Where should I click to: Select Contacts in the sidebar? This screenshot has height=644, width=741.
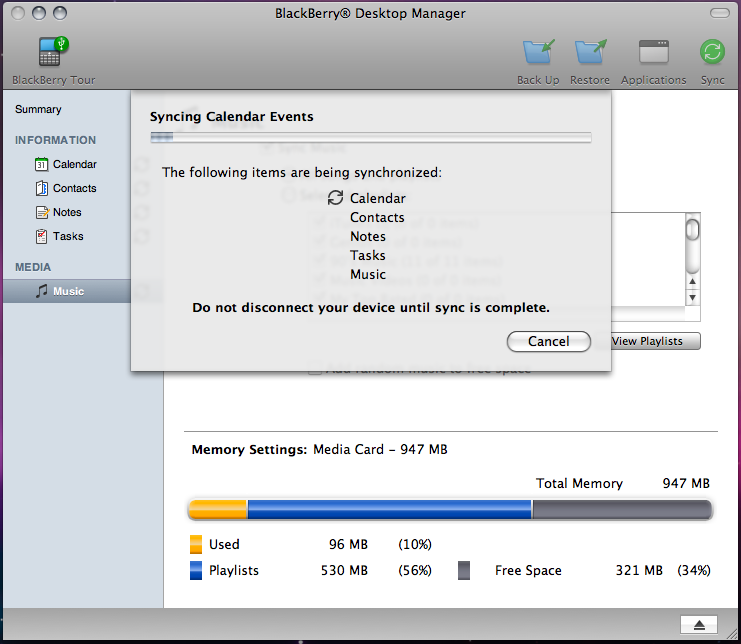74,188
